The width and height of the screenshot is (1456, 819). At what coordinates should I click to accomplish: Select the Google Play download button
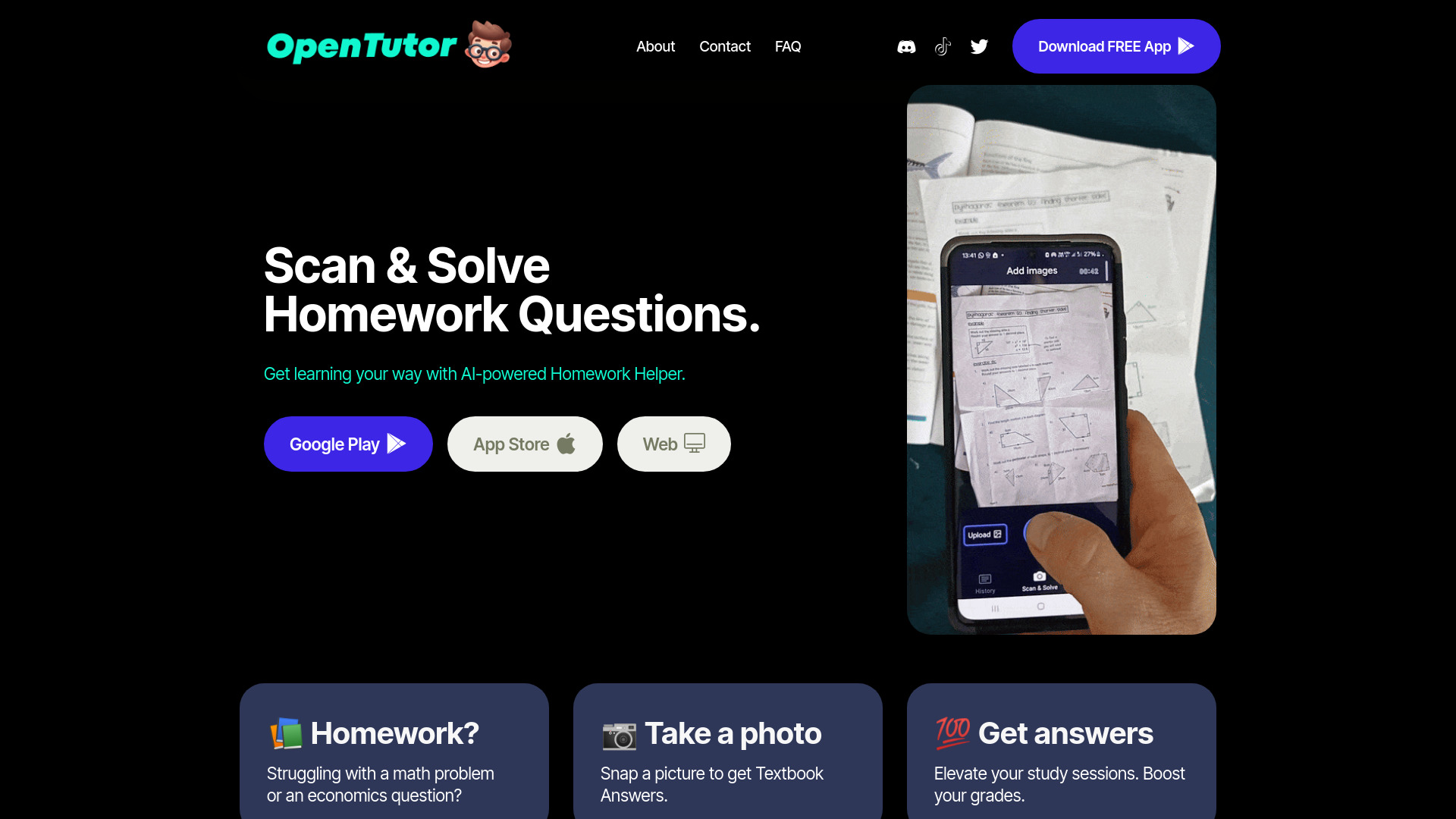348,444
